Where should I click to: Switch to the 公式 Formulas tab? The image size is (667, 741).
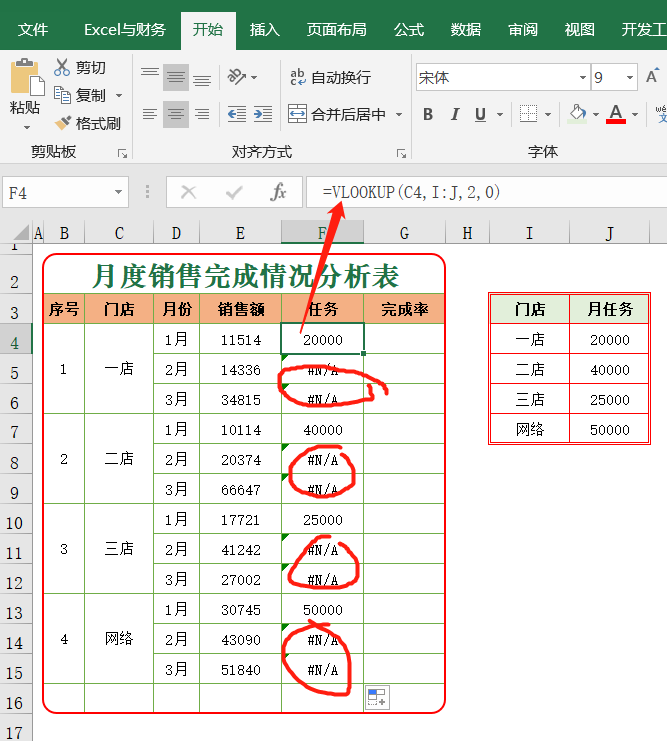409,30
